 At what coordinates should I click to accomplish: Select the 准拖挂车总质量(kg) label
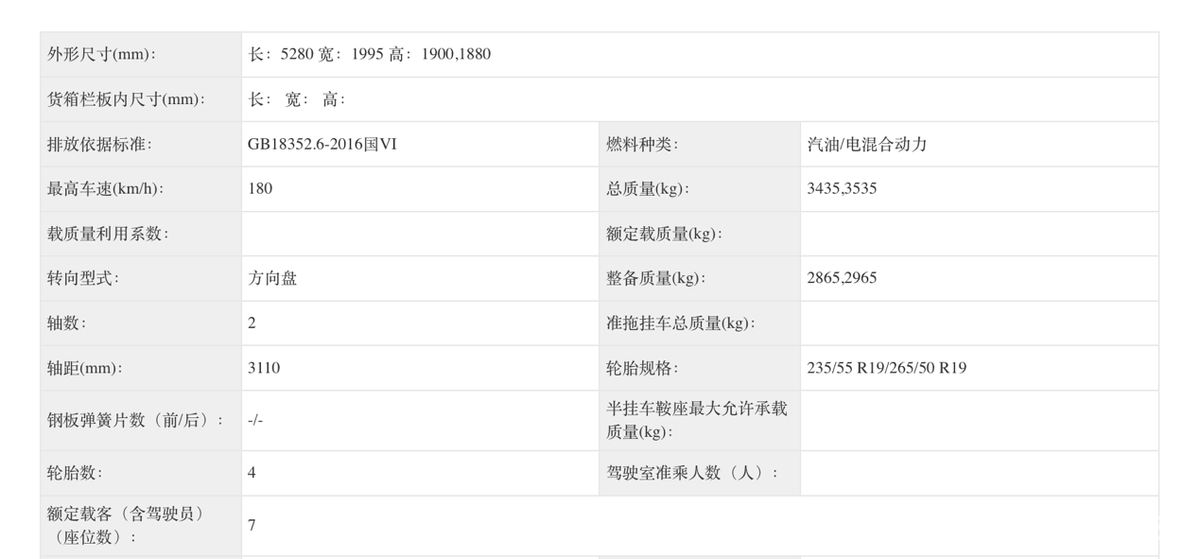click(678, 323)
